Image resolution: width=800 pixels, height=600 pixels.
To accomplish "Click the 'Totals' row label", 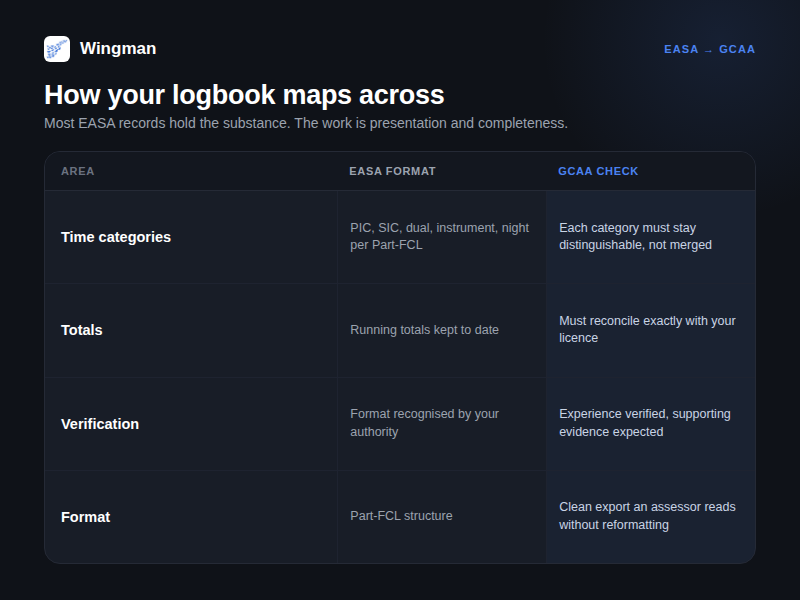I will coord(82,330).
